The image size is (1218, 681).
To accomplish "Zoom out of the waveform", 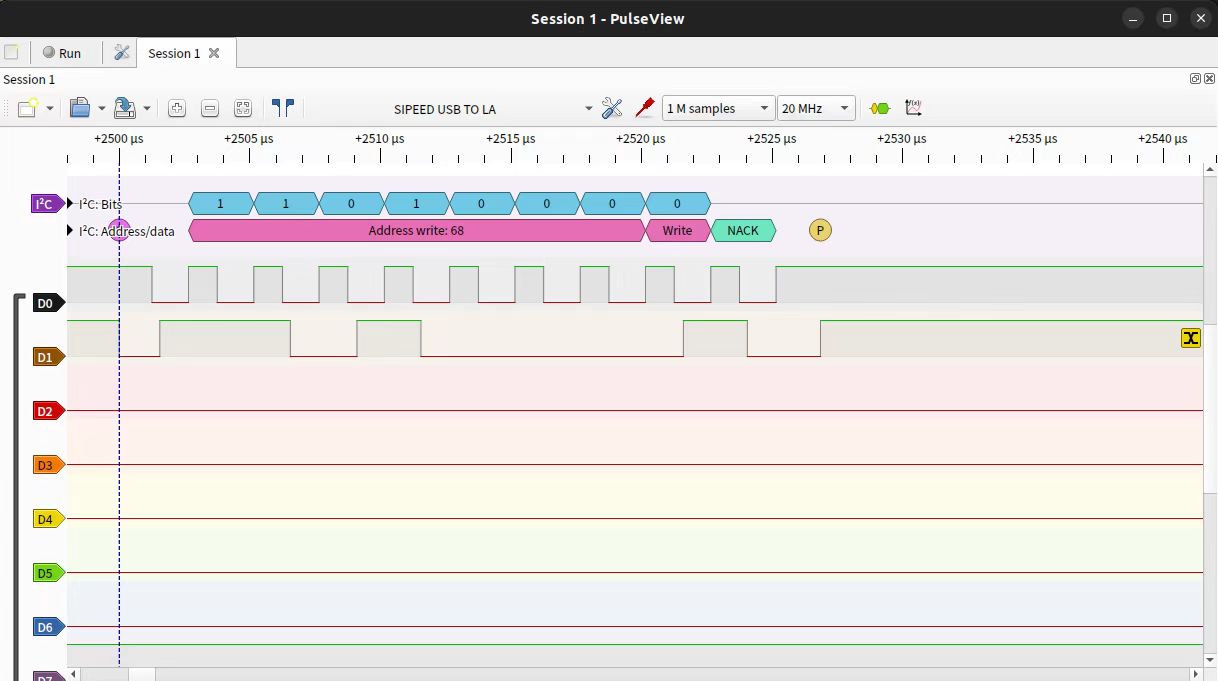I will coord(210,108).
